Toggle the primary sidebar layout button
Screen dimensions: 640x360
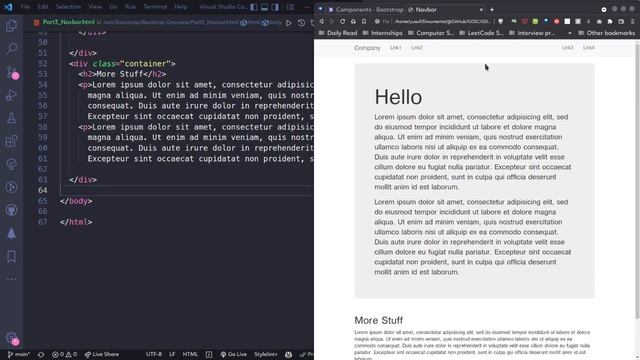(254, 7)
